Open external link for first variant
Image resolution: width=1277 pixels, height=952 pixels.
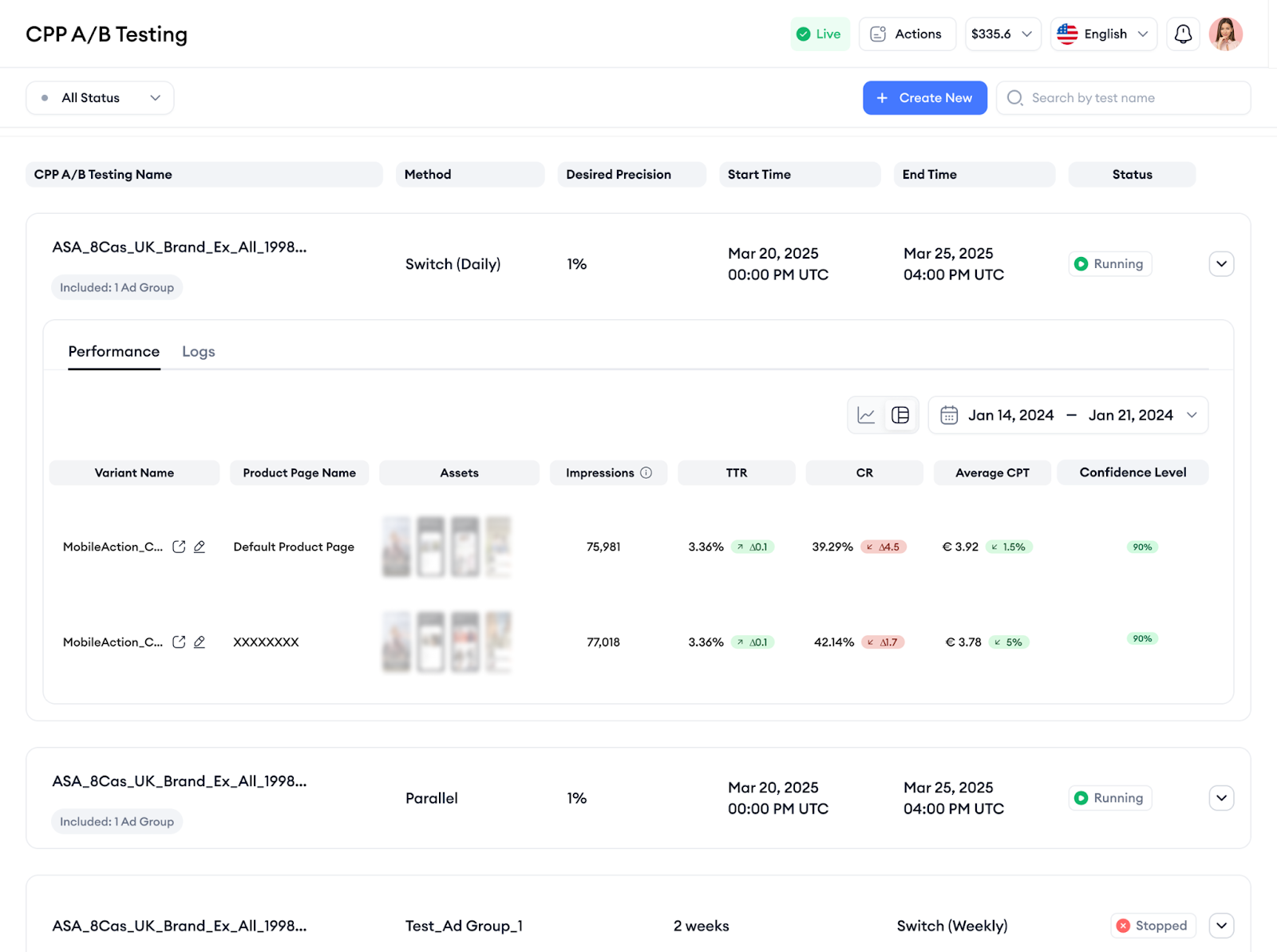[179, 547]
